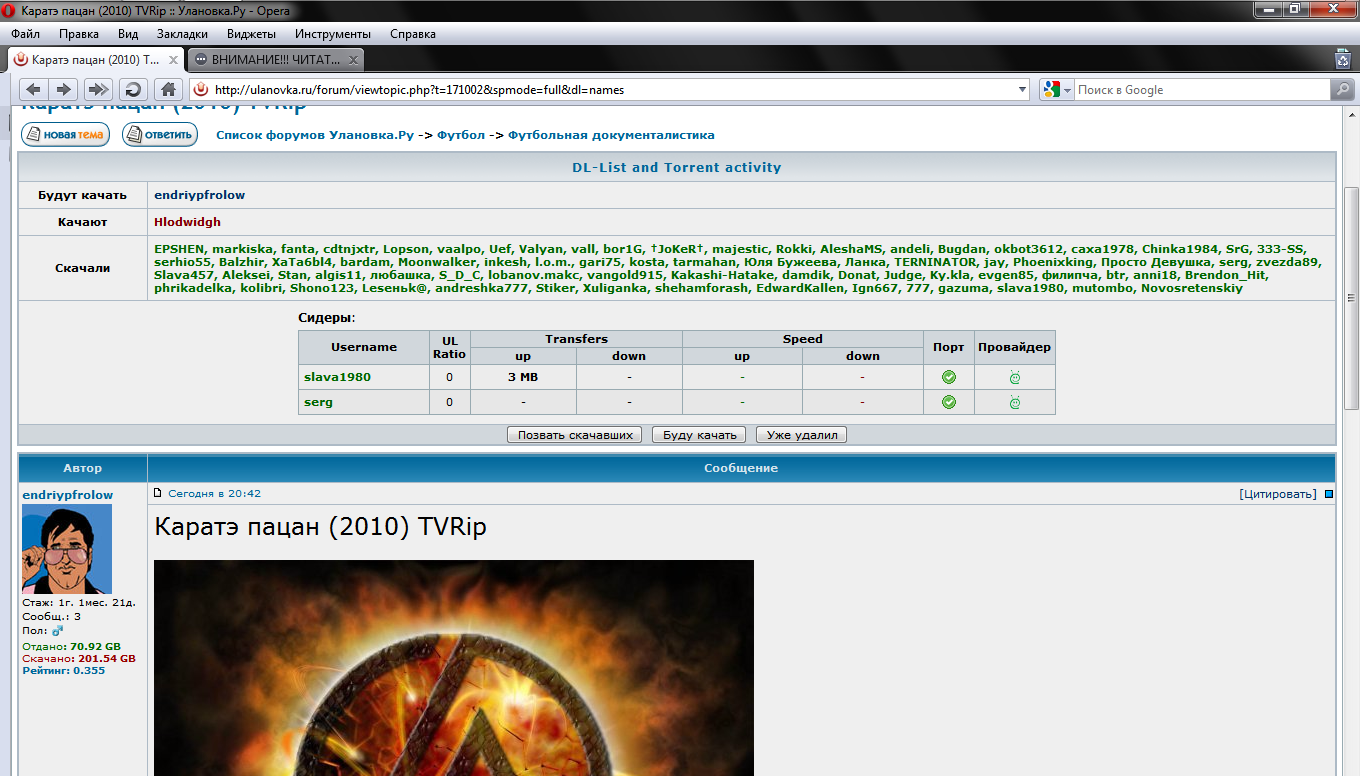Click the provider icon in slava1980 row
Screen dimensions: 1360x776
point(1015,377)
